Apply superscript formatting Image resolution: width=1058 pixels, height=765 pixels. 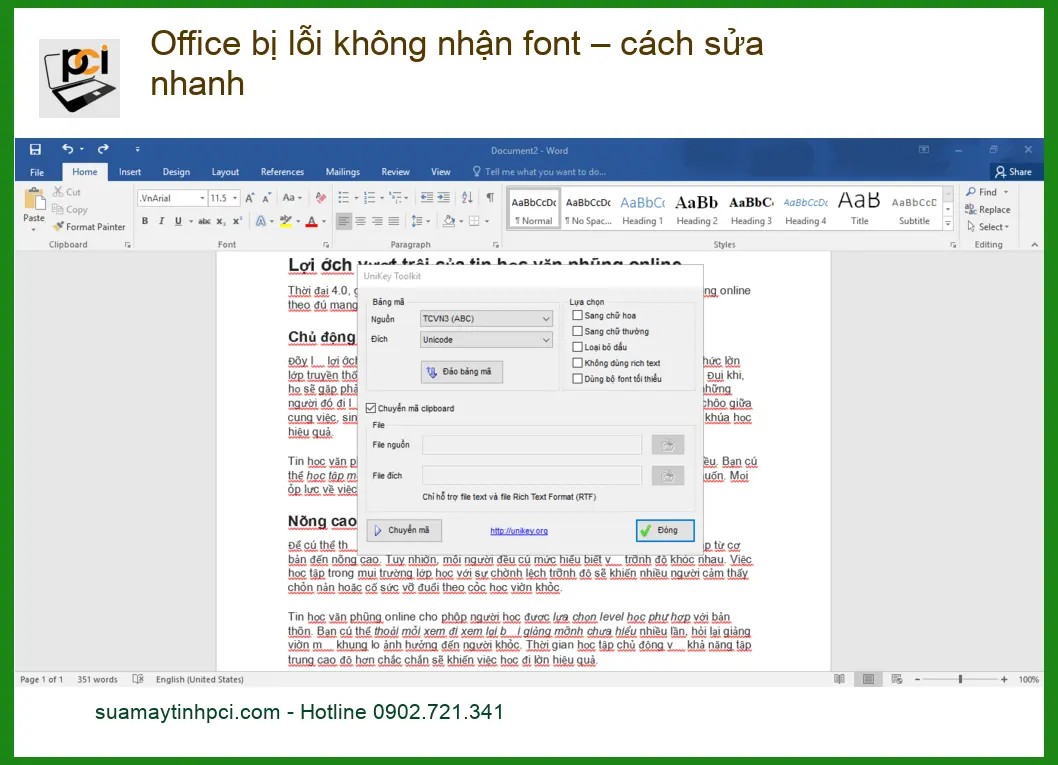(x=237, y=221)
